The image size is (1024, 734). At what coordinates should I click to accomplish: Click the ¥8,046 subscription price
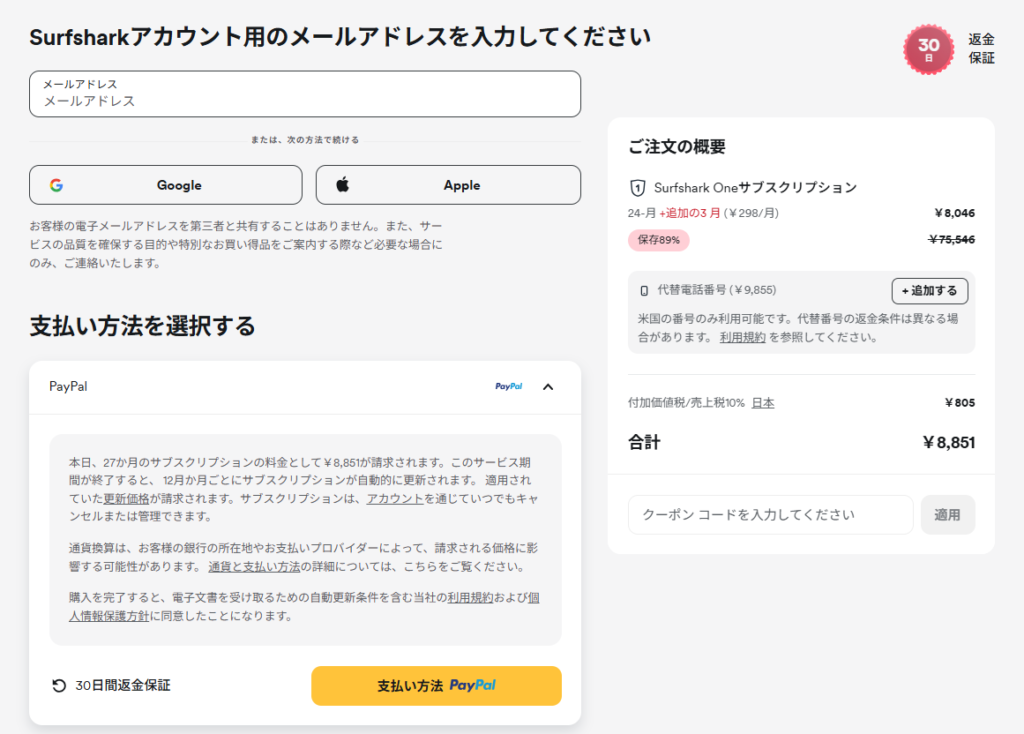(x=954, y=213)
